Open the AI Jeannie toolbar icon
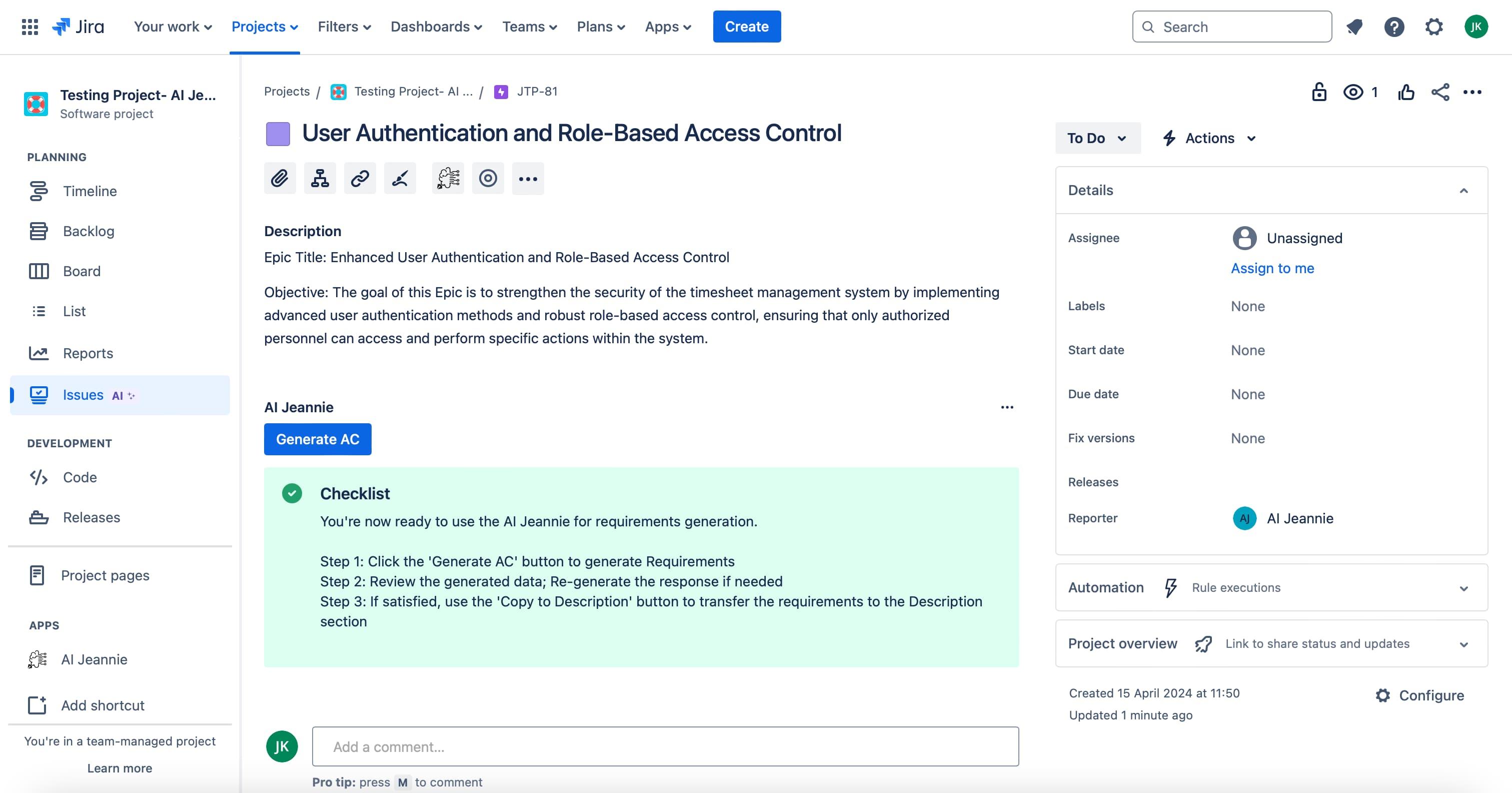 [x=448, y=179]
